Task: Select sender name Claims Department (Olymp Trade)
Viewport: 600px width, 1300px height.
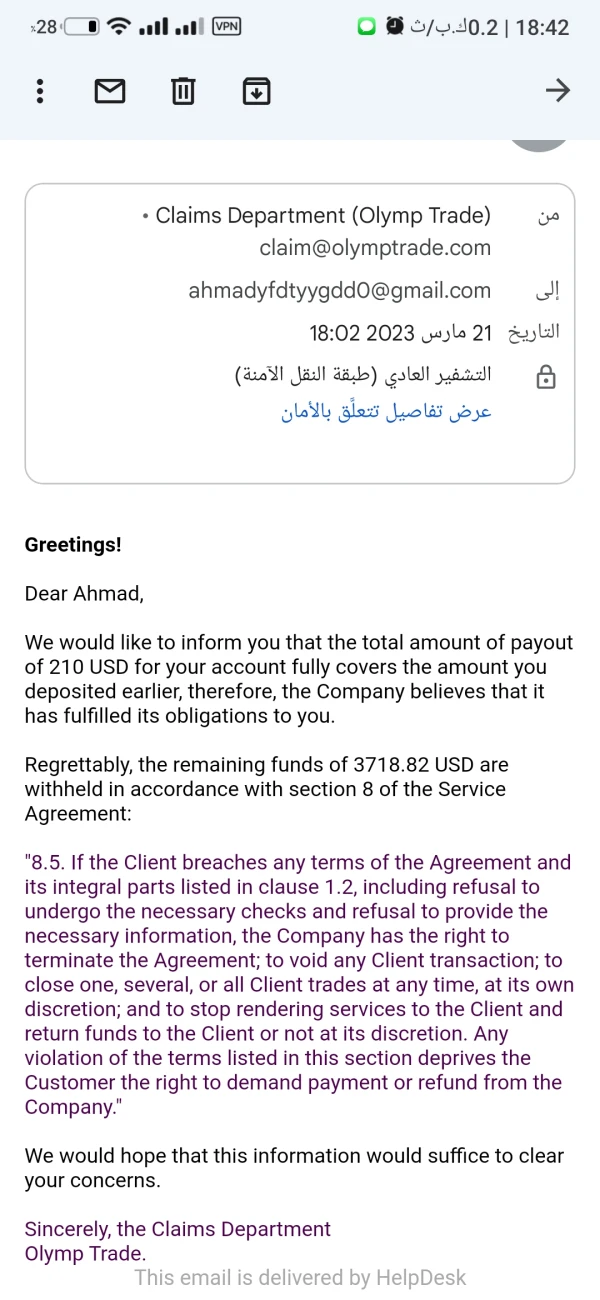Action: (x=323, y=215)
